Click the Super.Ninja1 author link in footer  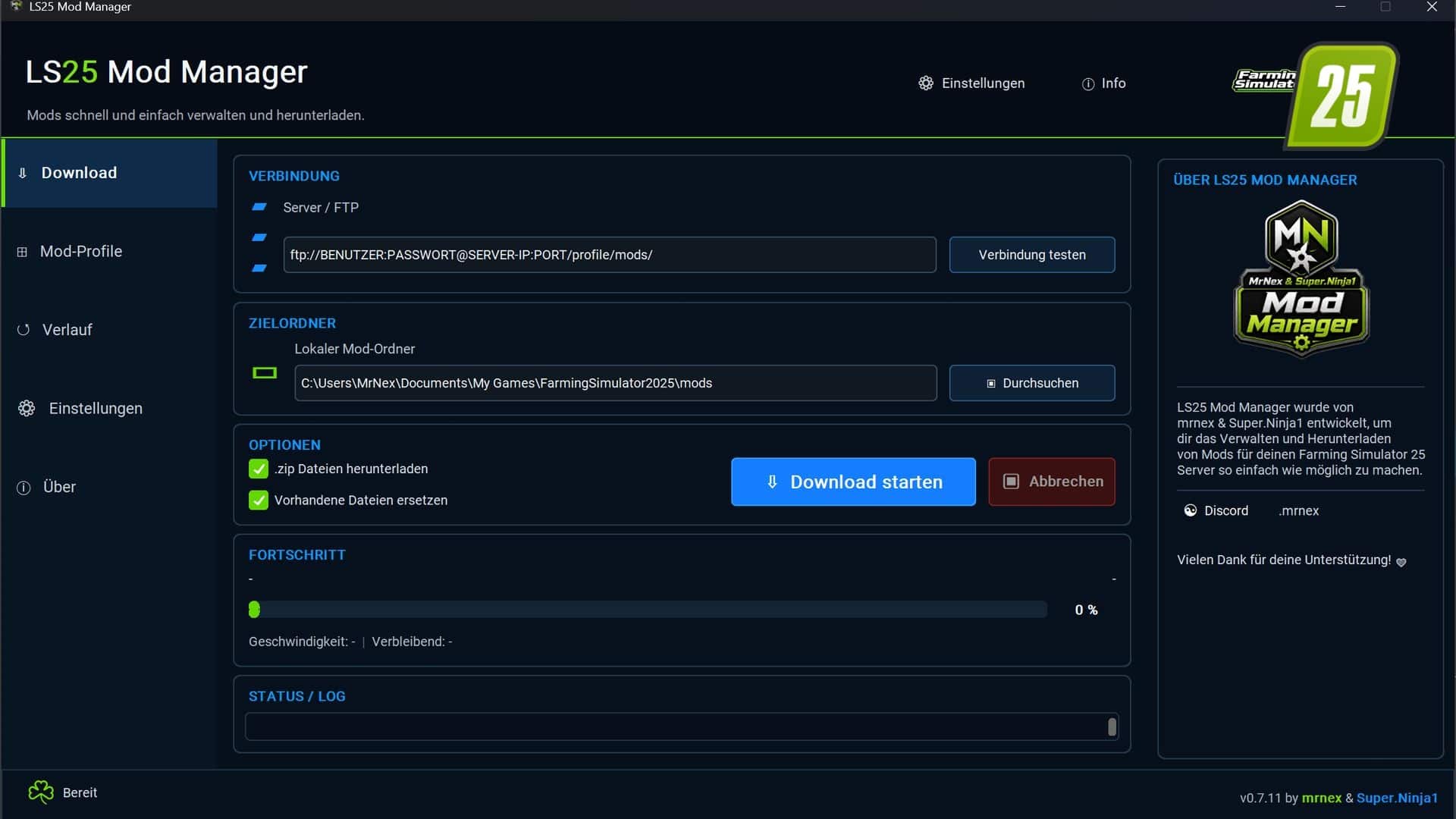point(1397,798)
